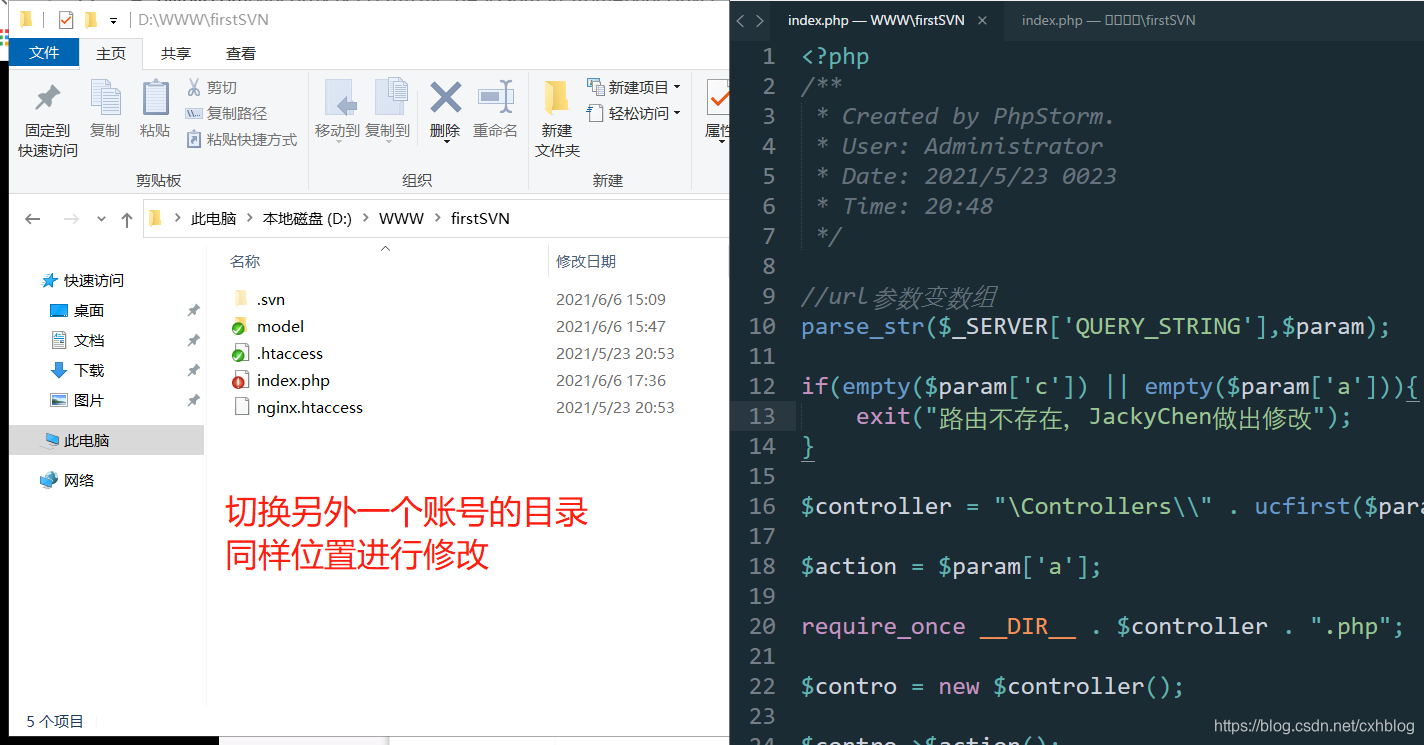Select Quick Access (快速访问) in navigation pane

click(94, 280)
